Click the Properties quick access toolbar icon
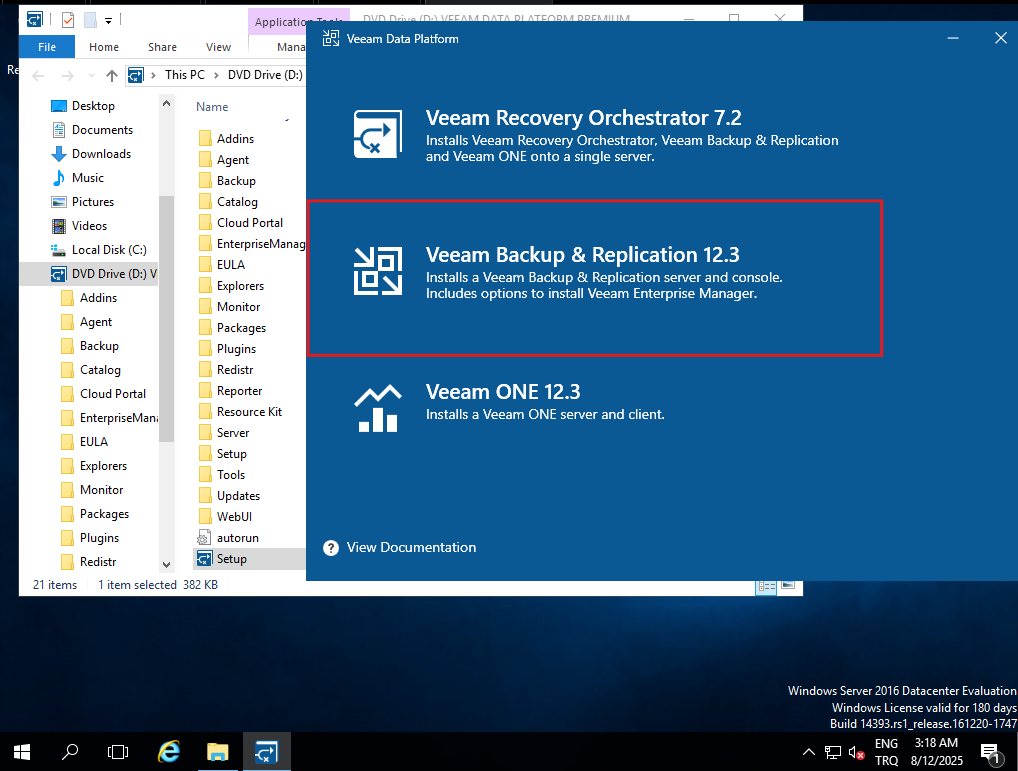The image size is (1018, 771). [x=68, y=20]
